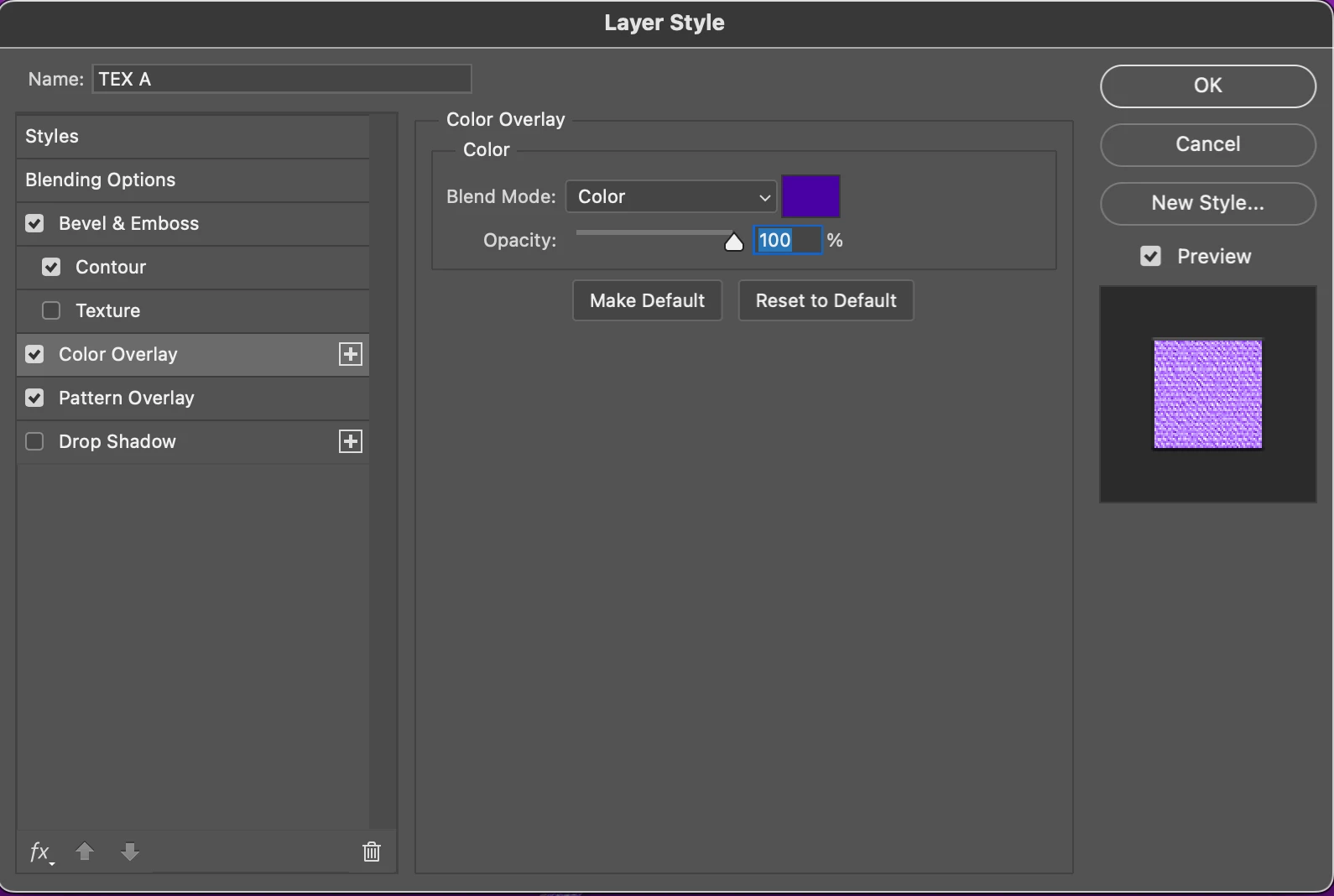Screen dimensions: 1334x896
Task: Click the Cancel button
Action: pos(1207,144)
